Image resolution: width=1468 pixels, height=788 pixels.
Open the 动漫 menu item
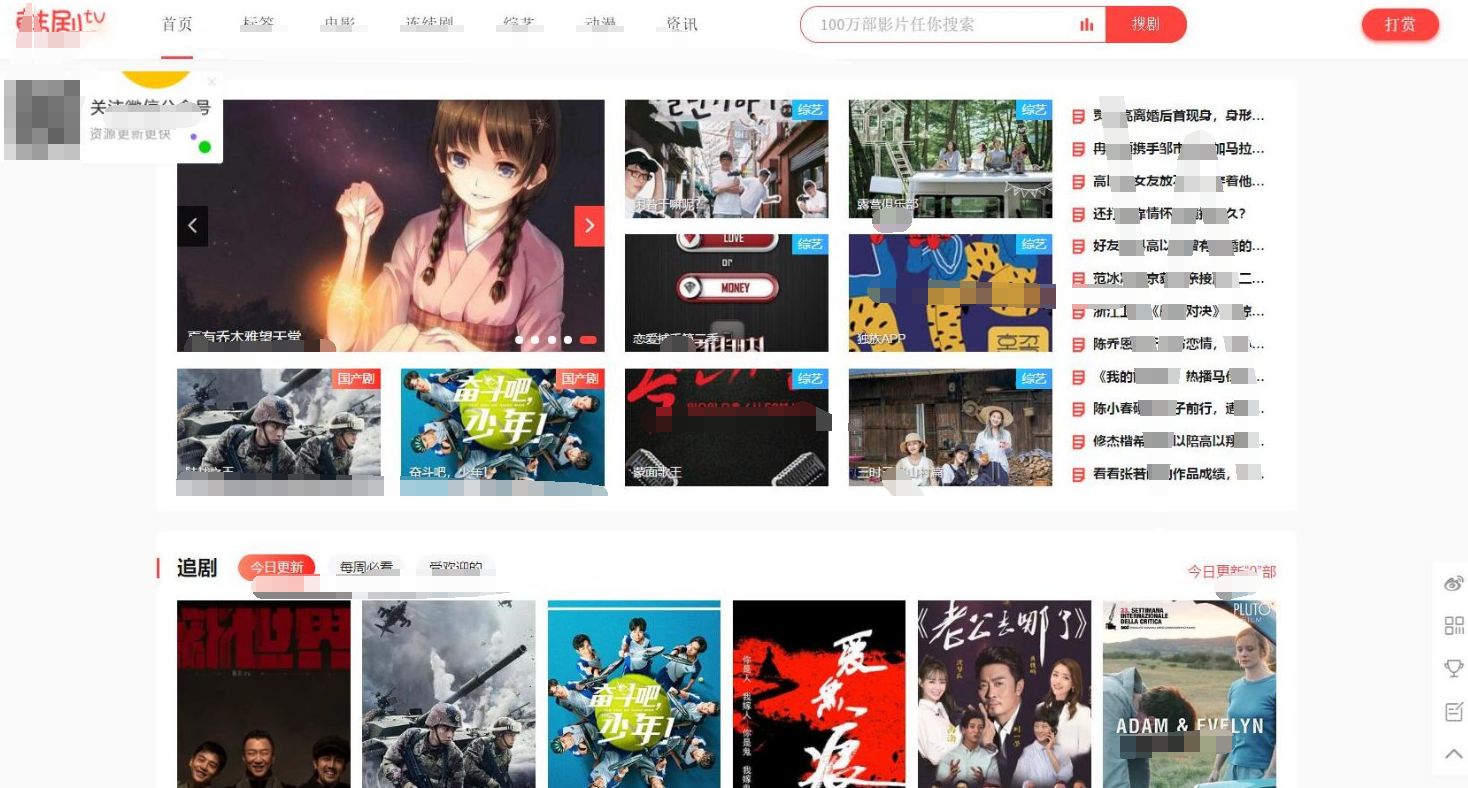point(599,25)
